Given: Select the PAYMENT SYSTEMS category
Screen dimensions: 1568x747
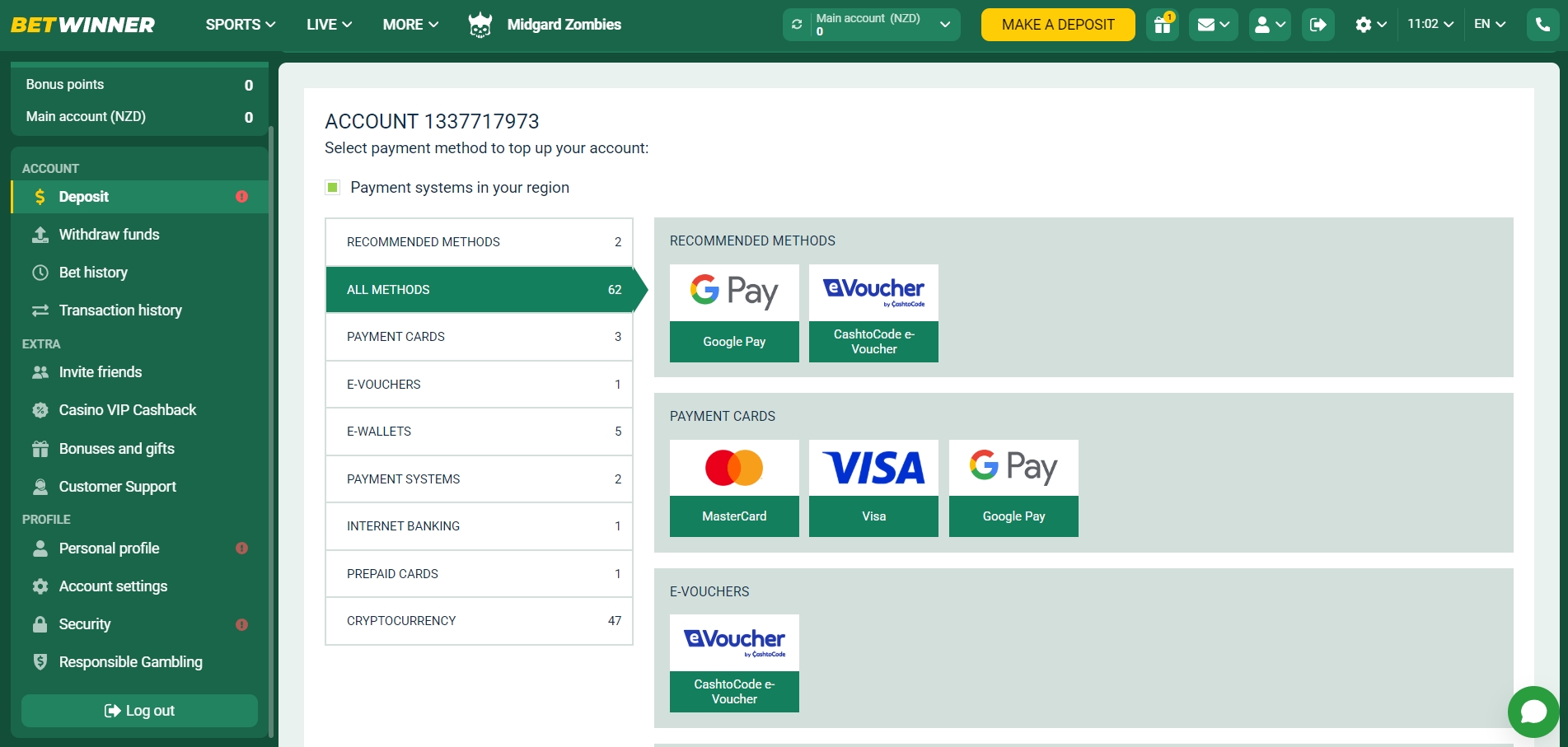Looking at the screenshot, I should click(479, 479).
